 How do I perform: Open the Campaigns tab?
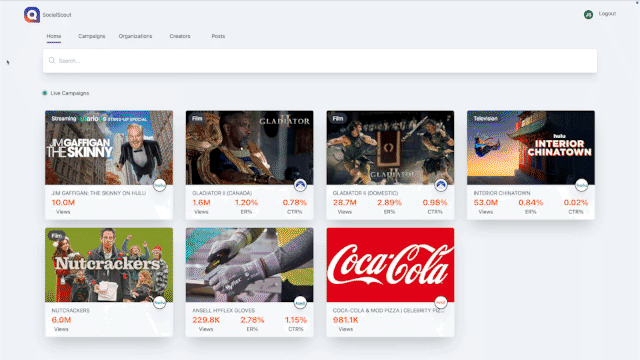[x=92, y=36]
